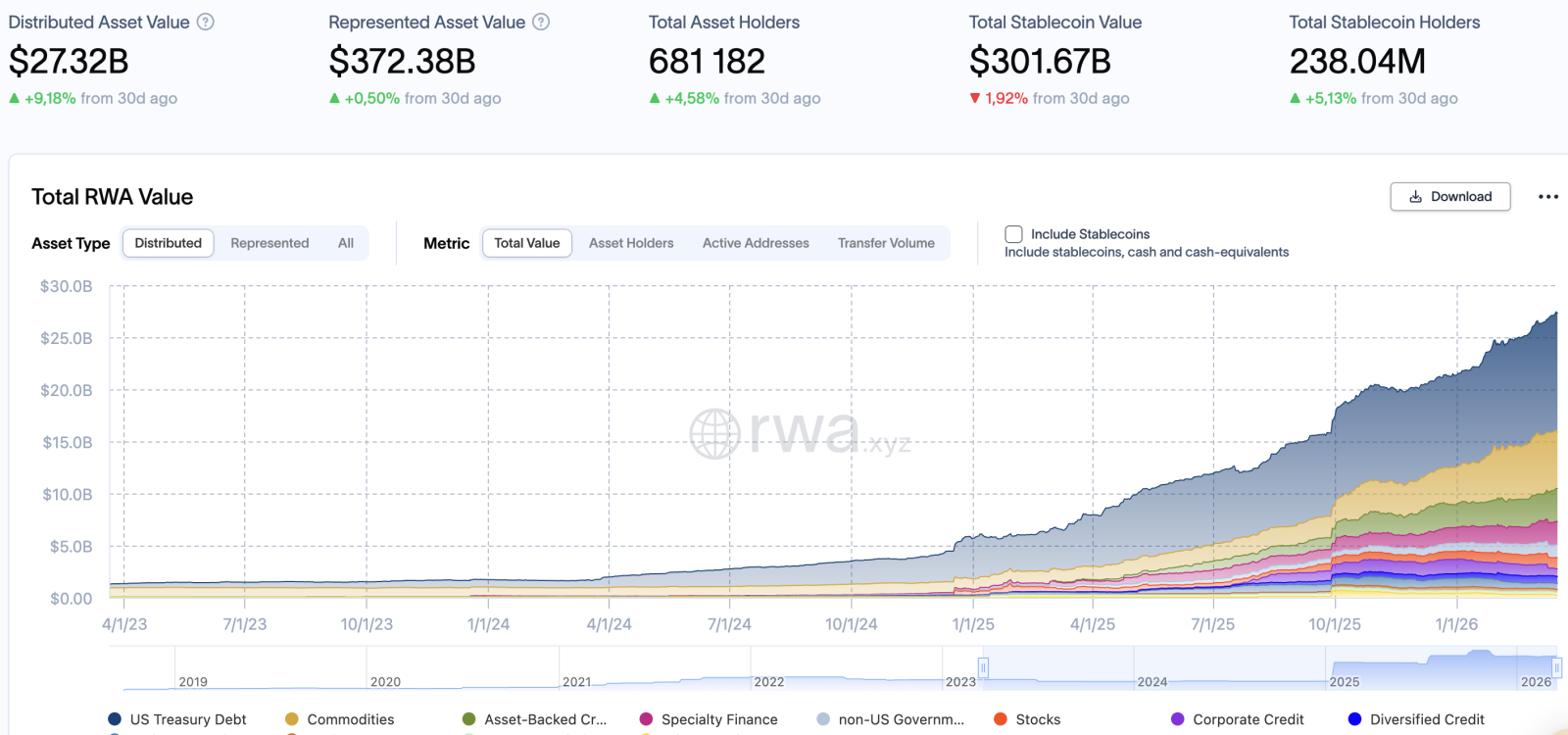Screen dimensions: 1568x735
Task: Switch metric to Asset Holders
Action: (631, 243)
